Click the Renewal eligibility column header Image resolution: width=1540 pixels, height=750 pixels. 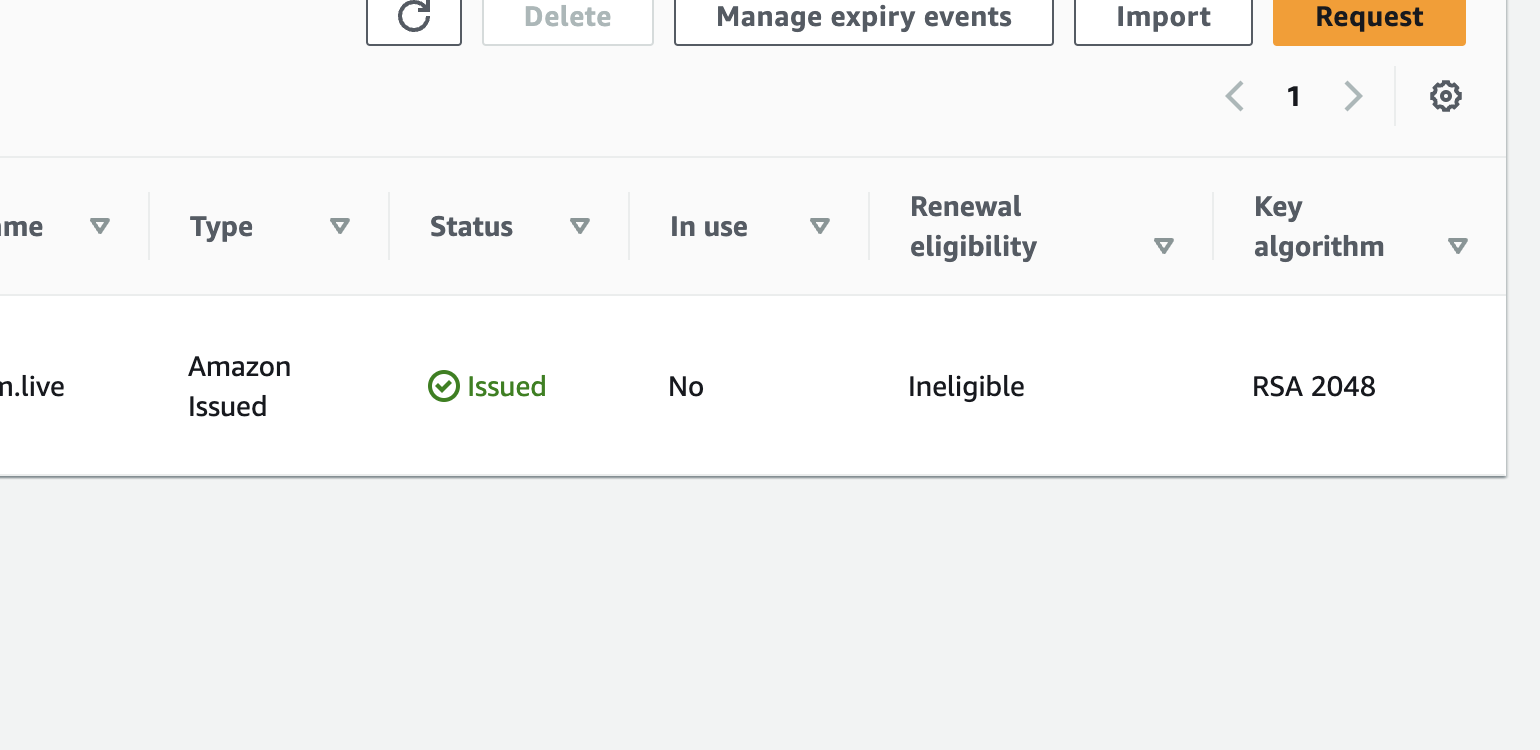tap(973, 226)
